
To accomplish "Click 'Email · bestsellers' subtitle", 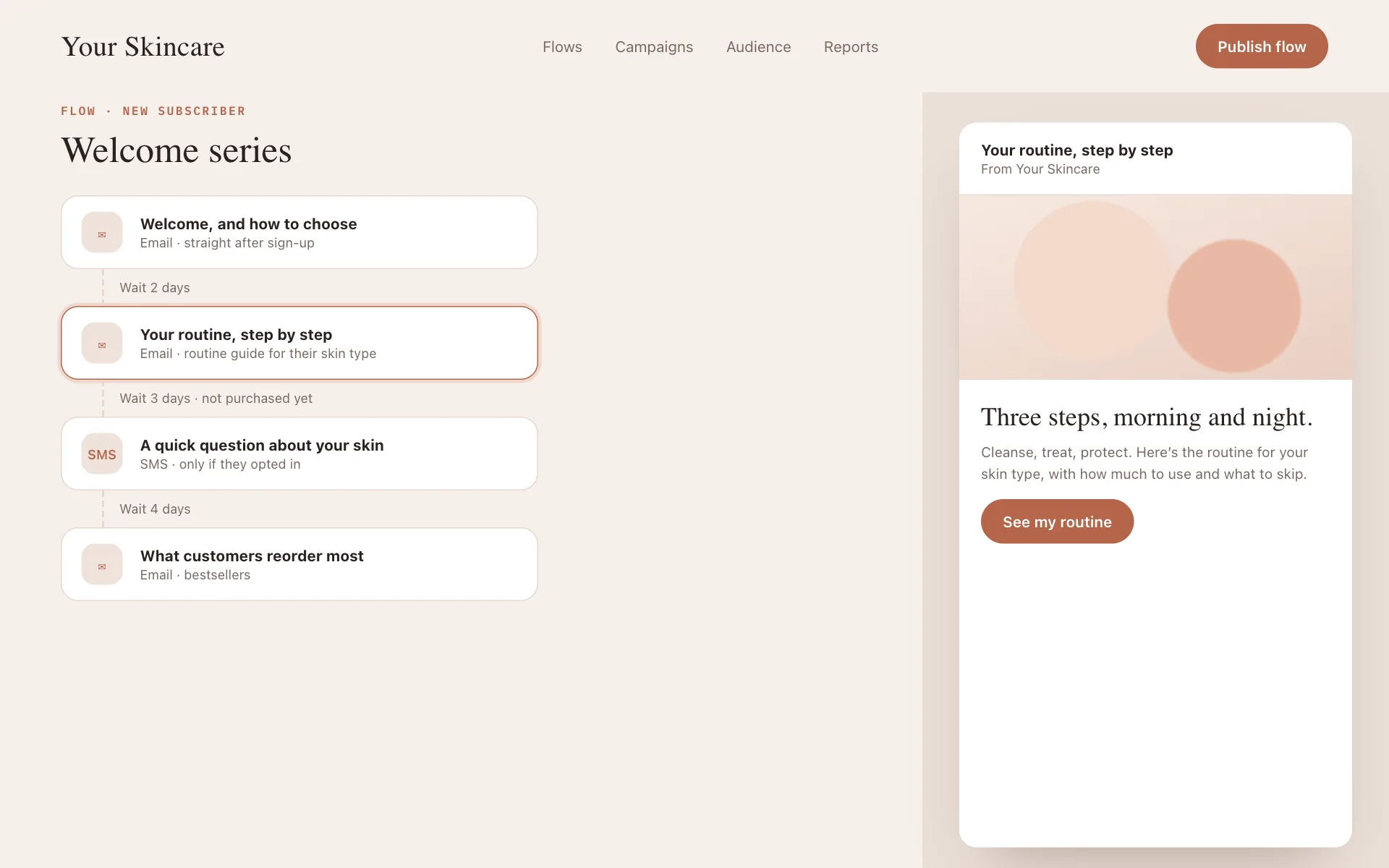I will click(x=195, y=575).
